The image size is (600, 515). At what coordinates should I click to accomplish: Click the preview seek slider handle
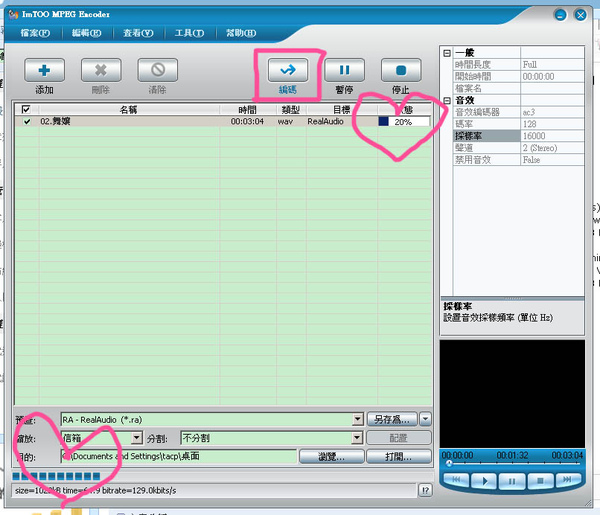tap(449, 464)
